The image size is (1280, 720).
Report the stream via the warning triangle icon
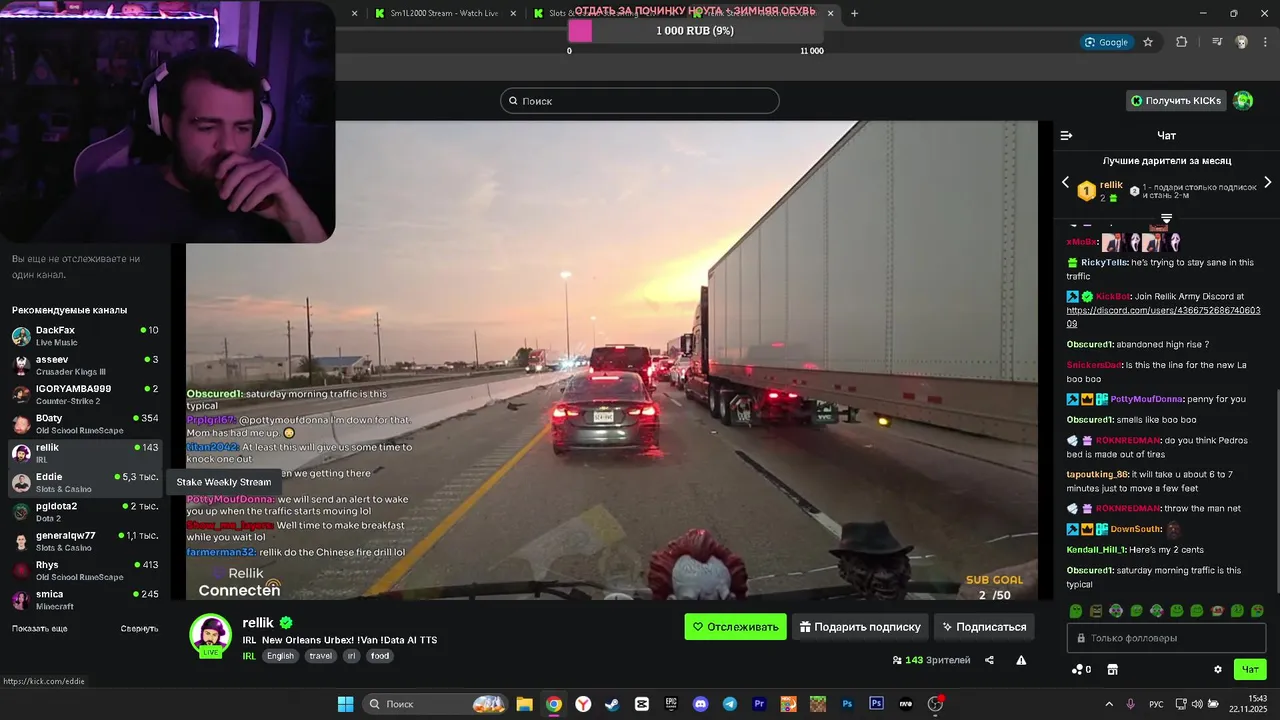(x=1021, y=660)
